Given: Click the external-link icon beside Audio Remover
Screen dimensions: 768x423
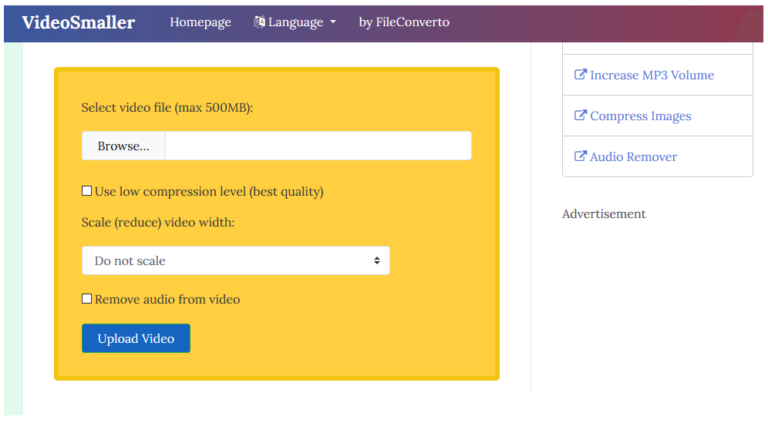Looking at the screenshot, I should [580, 156].
